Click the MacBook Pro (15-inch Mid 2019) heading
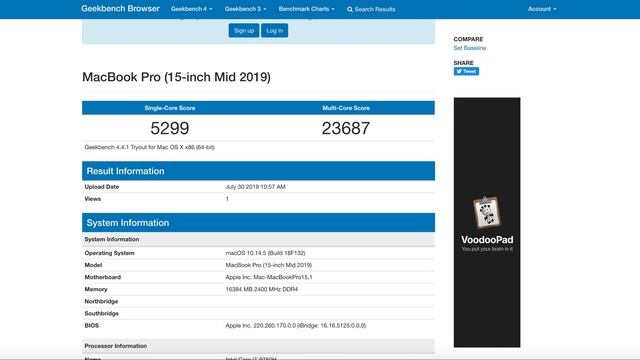This screenshot has width=640, height=360. point(176,77)
